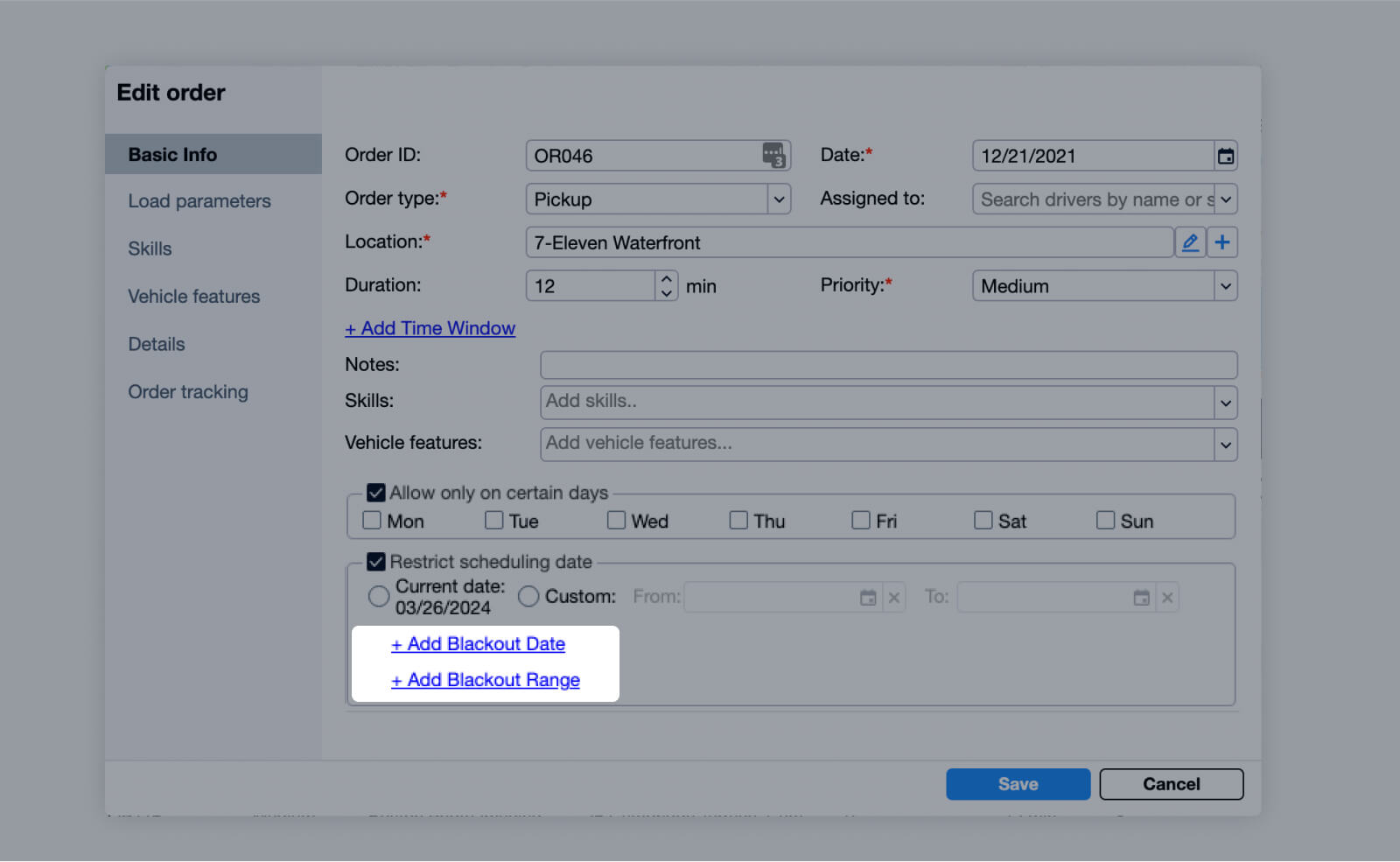Click the Order ID auto-generate icon

[773, 155]
